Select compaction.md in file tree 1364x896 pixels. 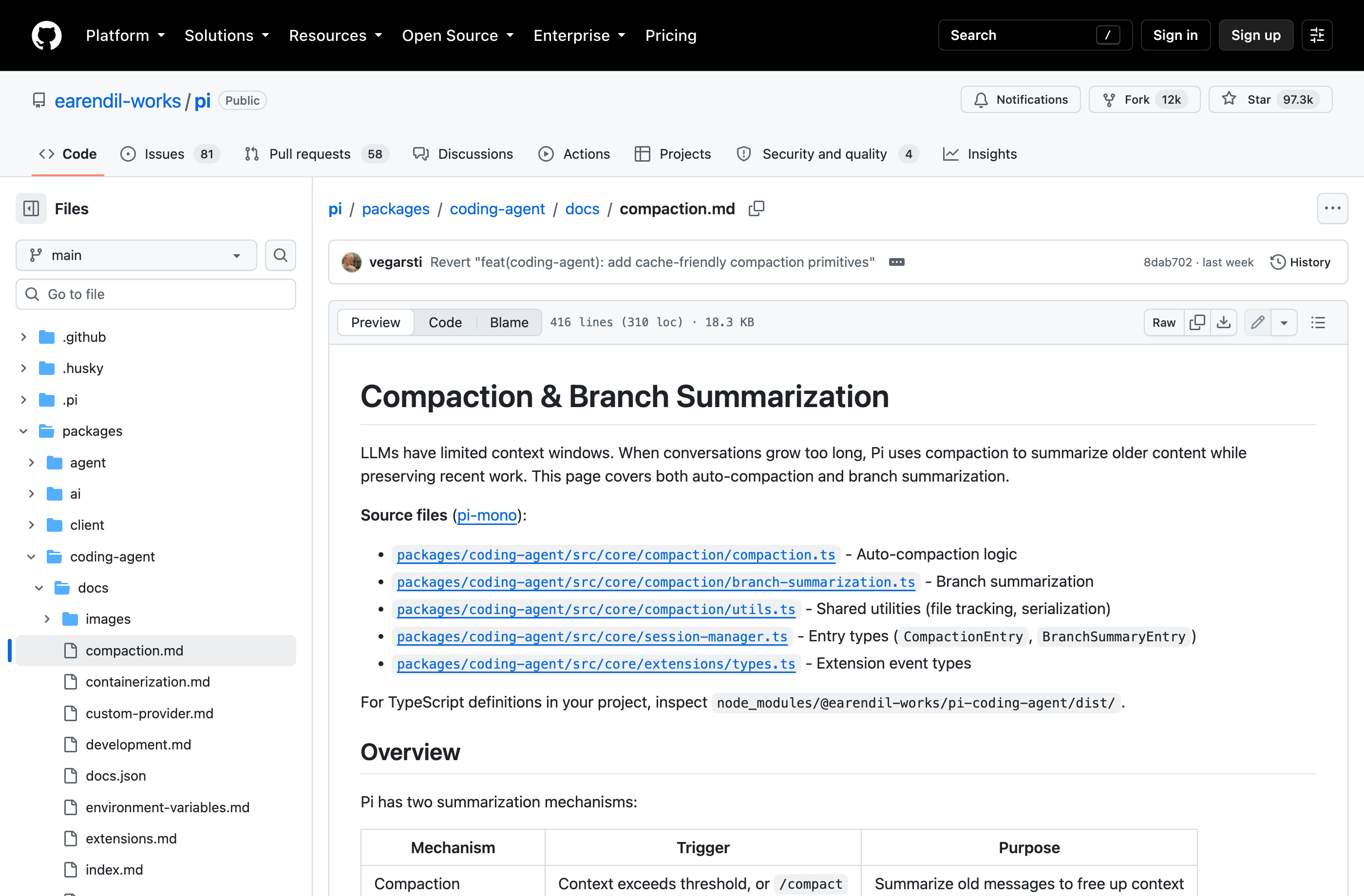(x=156, y=650)
